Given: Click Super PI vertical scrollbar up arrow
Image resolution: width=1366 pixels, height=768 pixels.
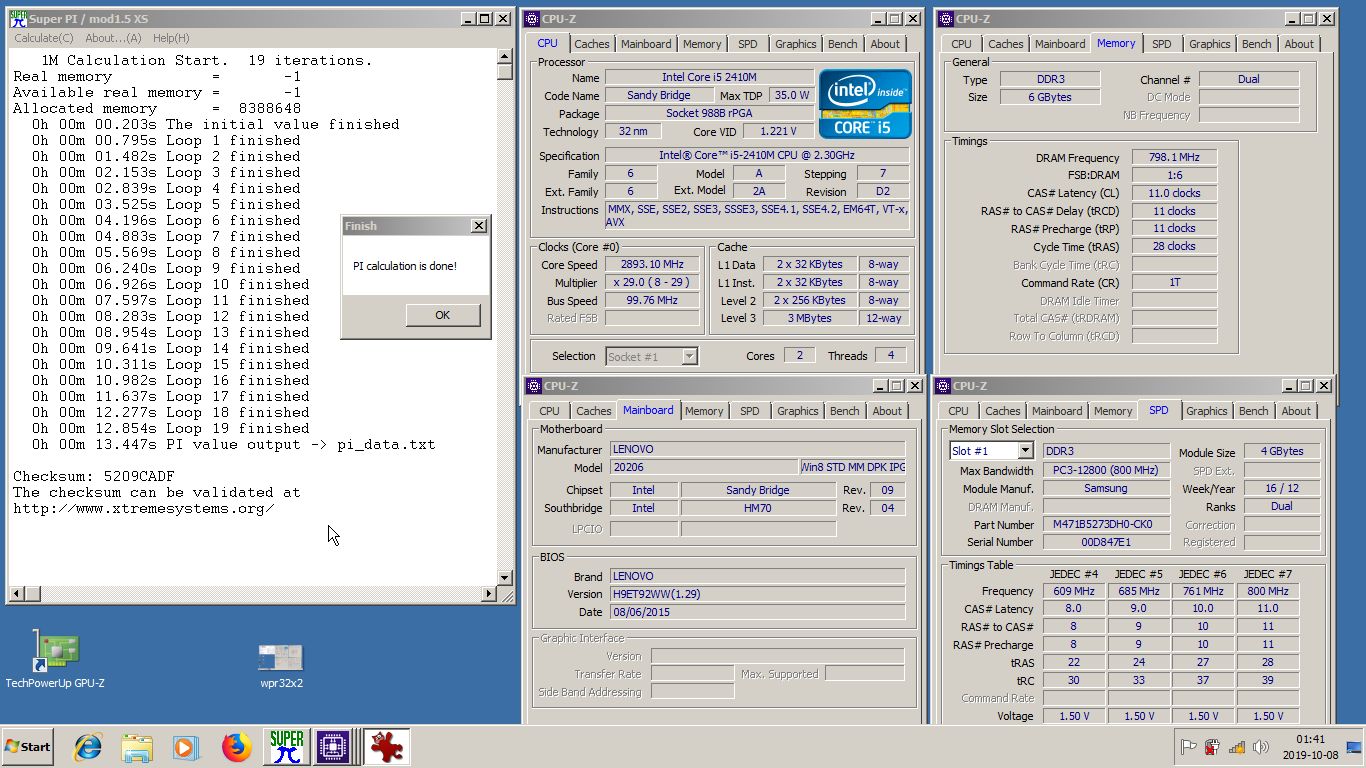Looking at the screenshot, I should tap(505, 57).
